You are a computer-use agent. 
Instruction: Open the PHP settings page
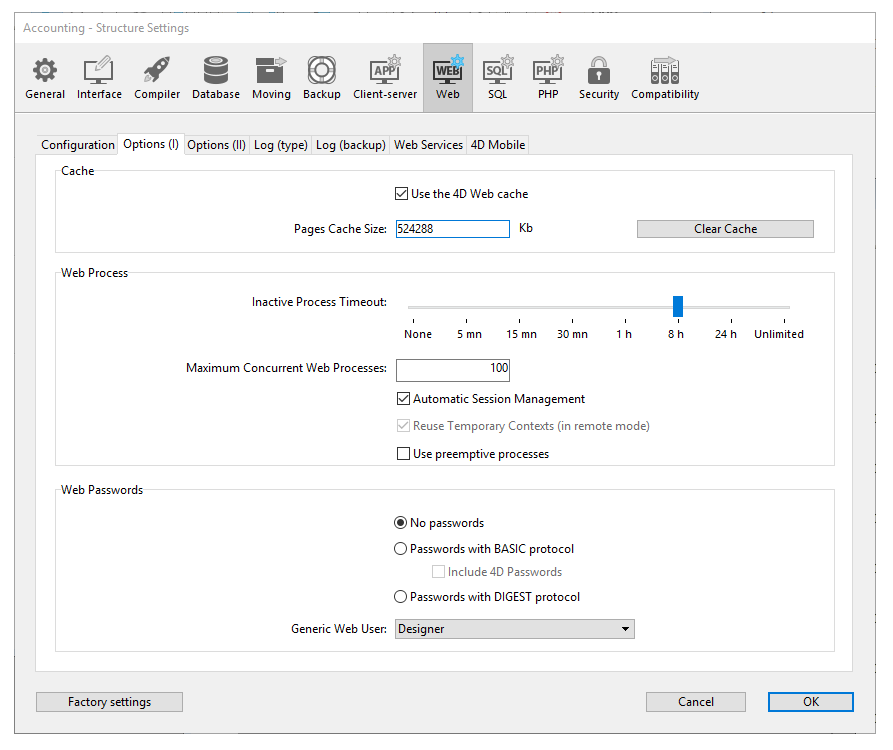547,78
